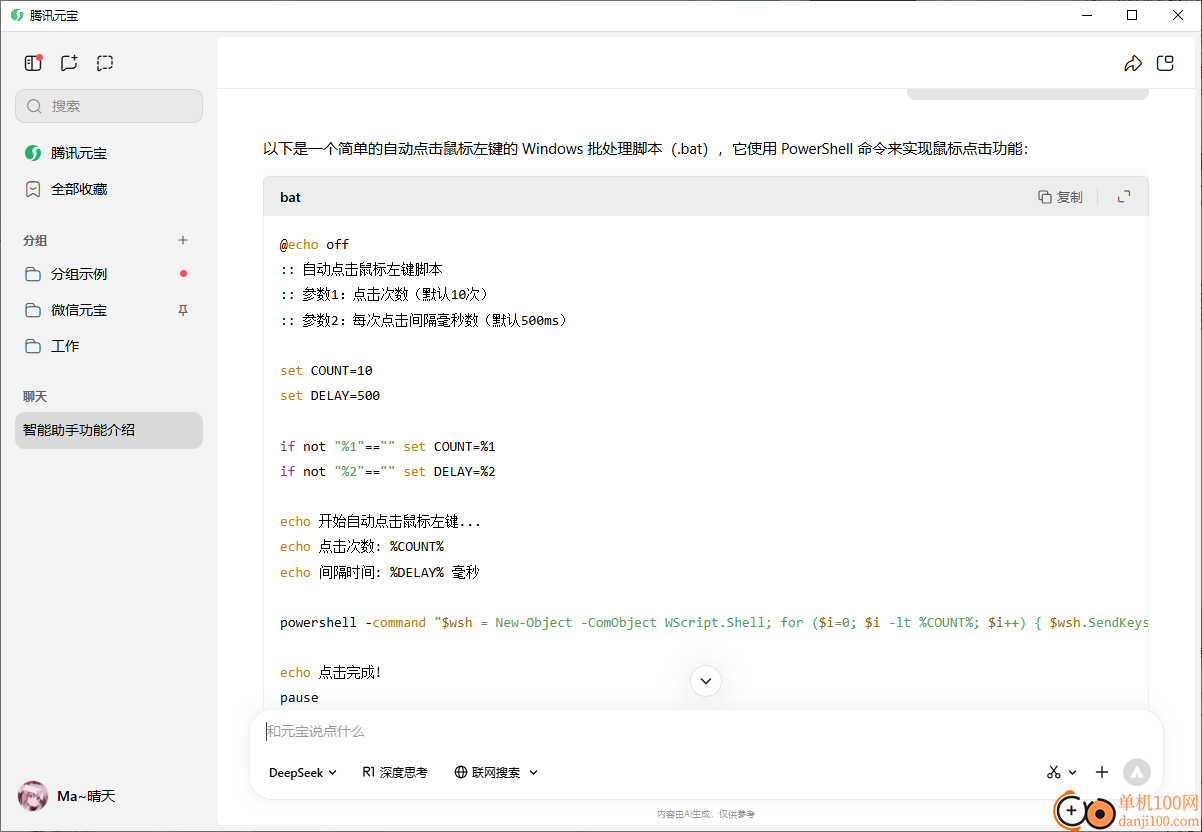Click the plus attachment icon in input bar

pyautogui.click(x=1102, y=772)
